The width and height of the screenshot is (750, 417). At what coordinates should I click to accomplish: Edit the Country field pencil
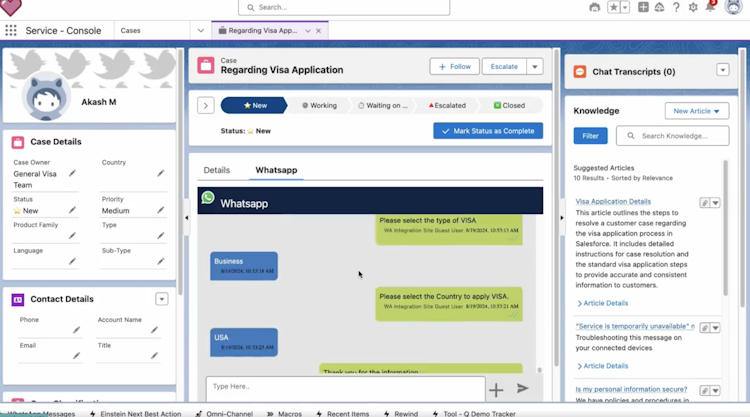(x=161, y=173)
